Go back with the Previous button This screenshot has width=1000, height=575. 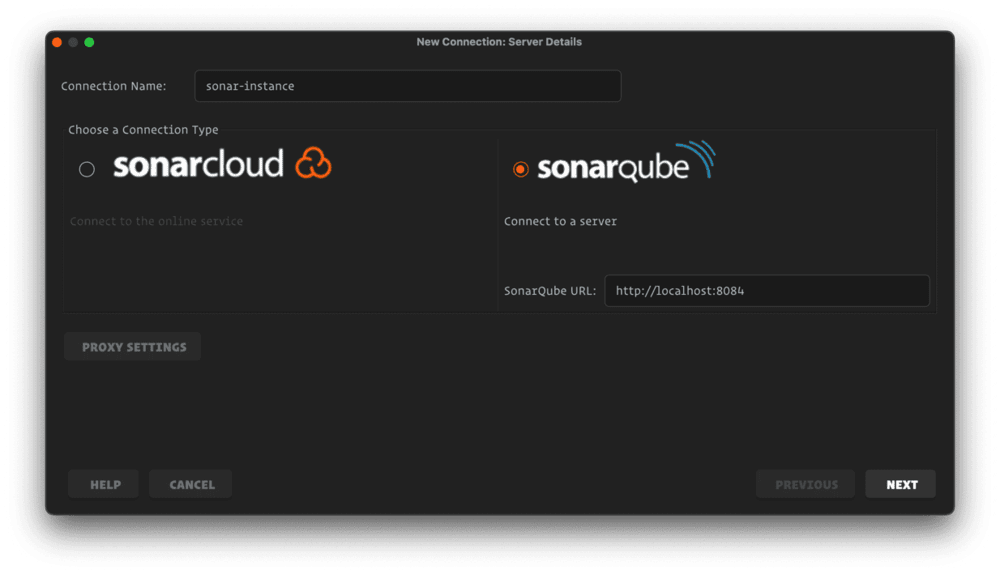(x=805, y=485)
